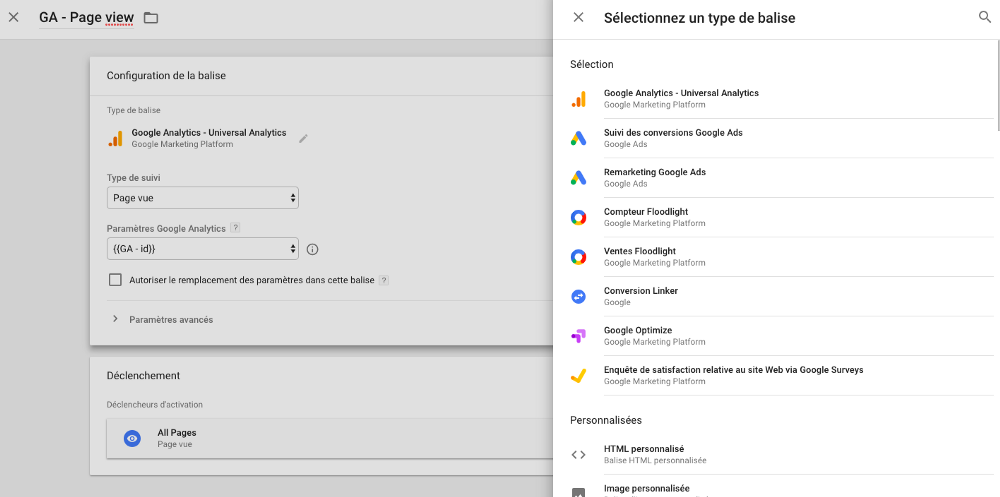Click the Déclencheurs d'activation label

click(x=155, y=404)
